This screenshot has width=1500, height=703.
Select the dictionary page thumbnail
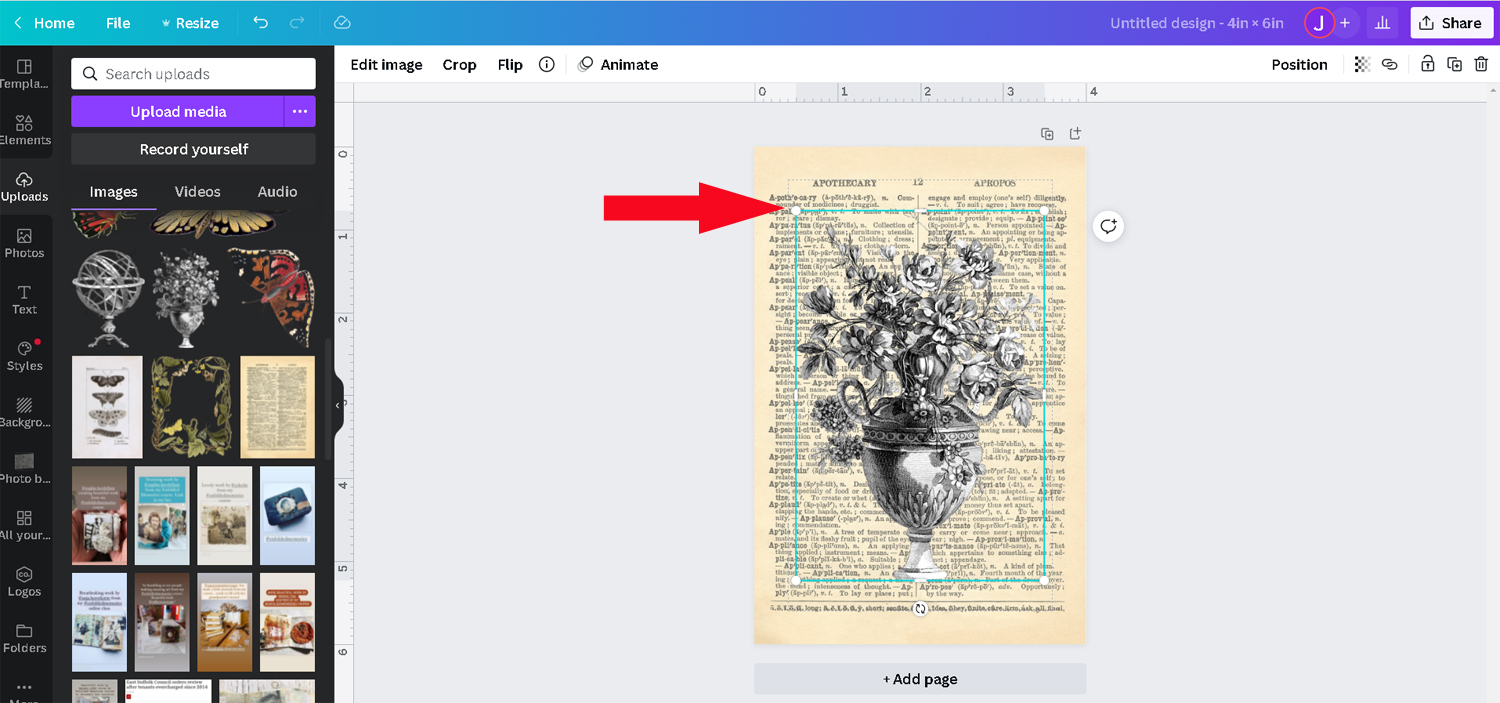click(x=278, y=407)
